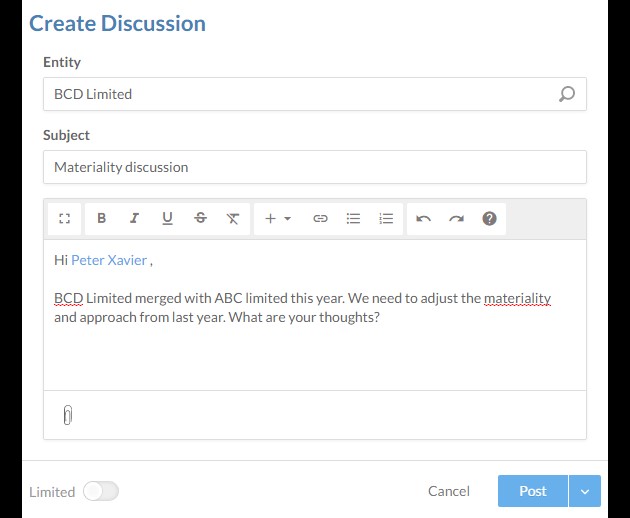Open editor help
630x518 pixels.
[489, 219]
